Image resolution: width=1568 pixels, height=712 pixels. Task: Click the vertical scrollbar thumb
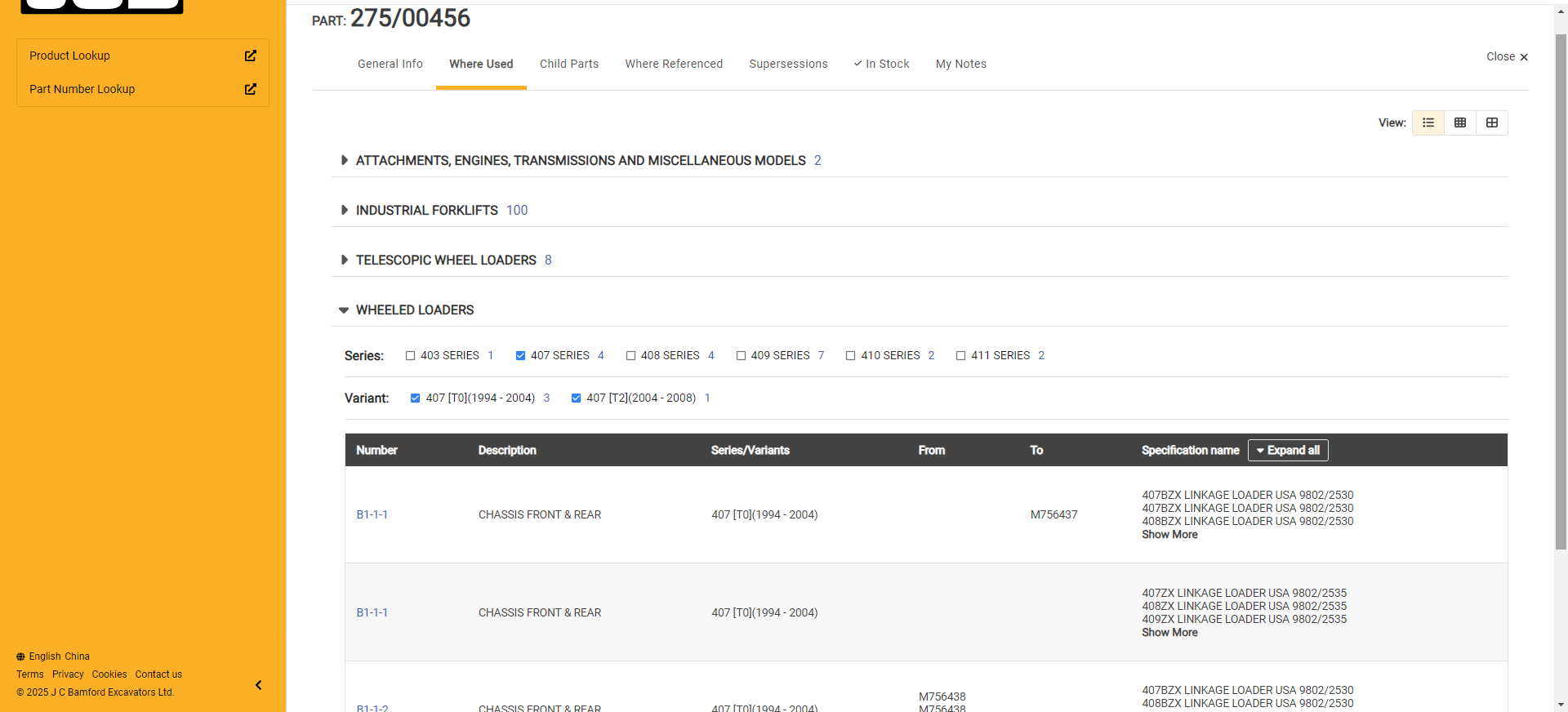click(x=1561, y=286)
